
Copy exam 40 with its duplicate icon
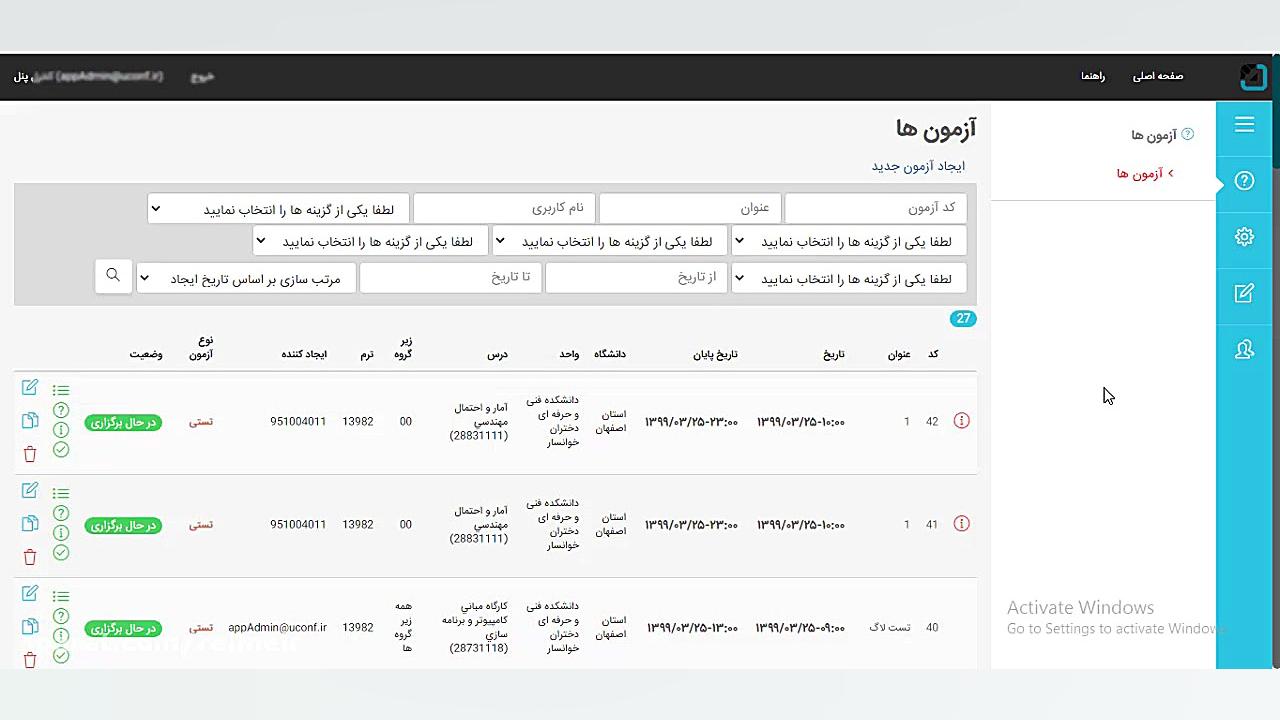coord(30,627)
